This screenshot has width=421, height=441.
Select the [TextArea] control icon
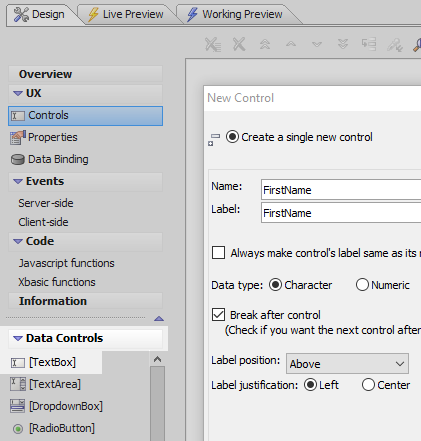(x=18, y=384)
